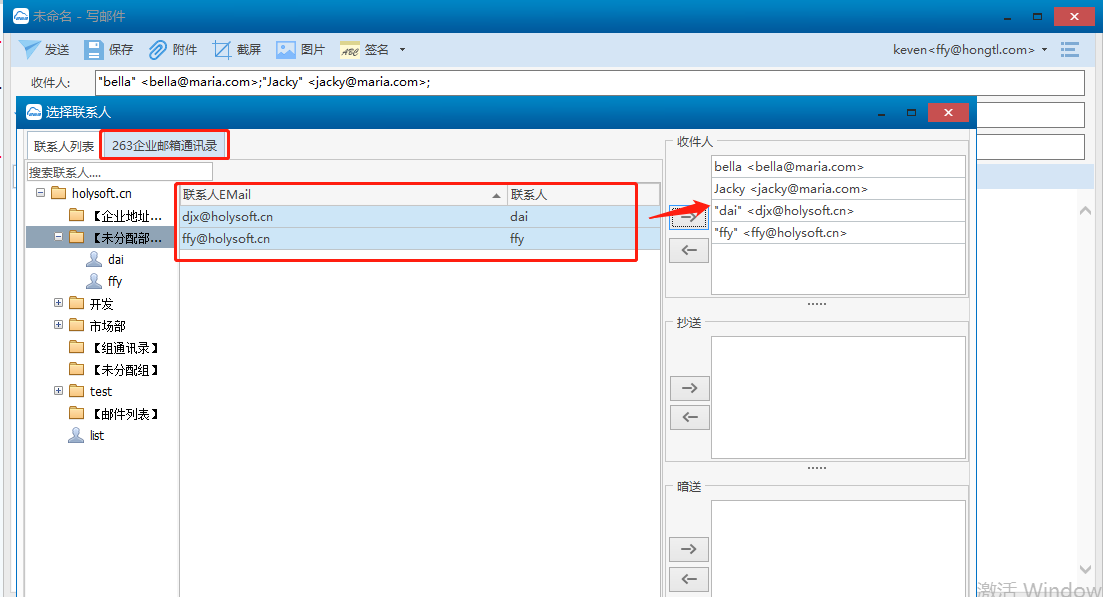1103x597 pixels.
Task: Open the signature dropdown arrow
Action: (x=402, y=50)
